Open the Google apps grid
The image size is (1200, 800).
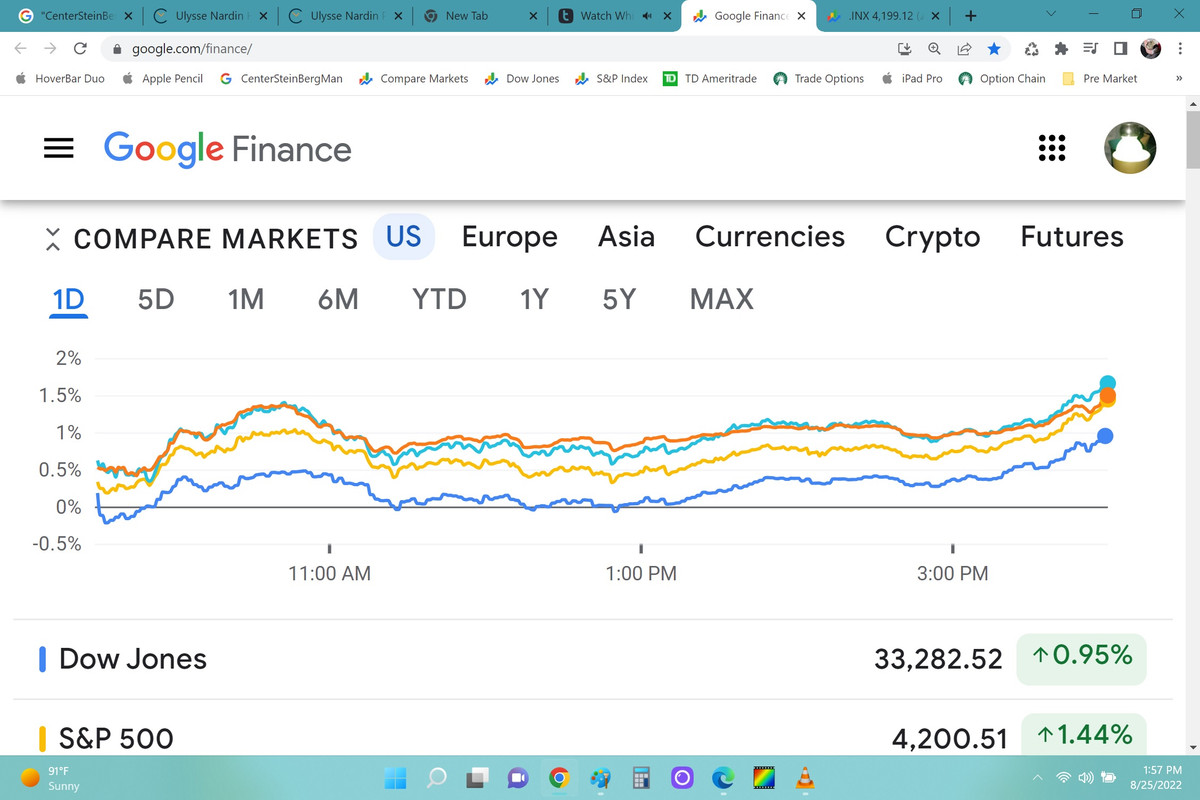[x=1051, y=148]
